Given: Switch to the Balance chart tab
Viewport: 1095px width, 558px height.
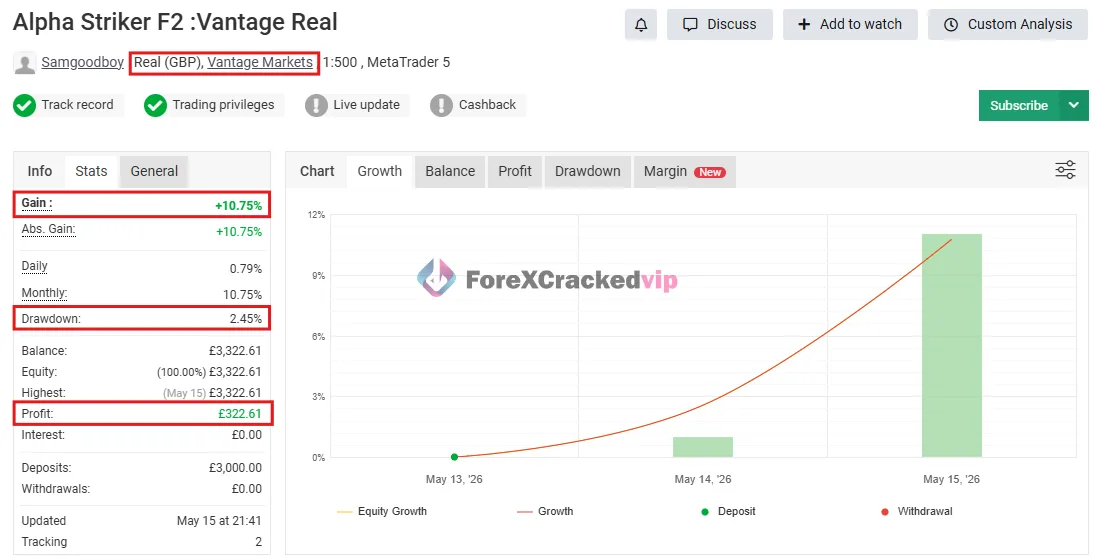Looking at the screenshot, I should 450,171.
